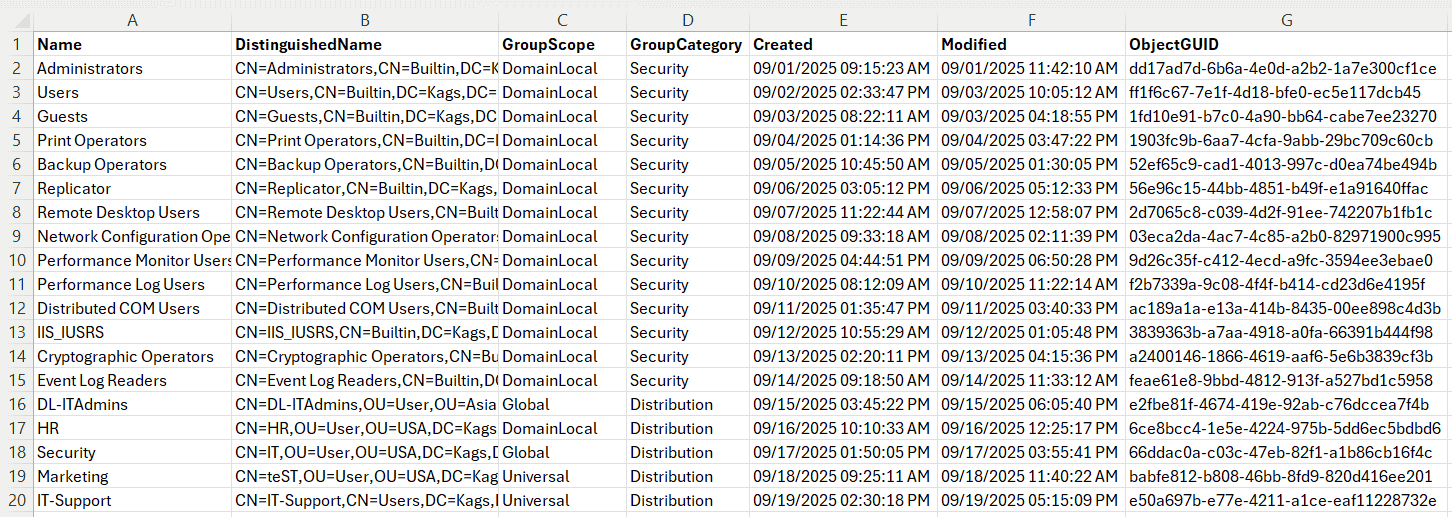The height and width of the screenshot is (517, 1452).
Task: Click modified date 09/03/2025 10:05:12 AM
Action: pyautogui.click(x=1031, y=92)
